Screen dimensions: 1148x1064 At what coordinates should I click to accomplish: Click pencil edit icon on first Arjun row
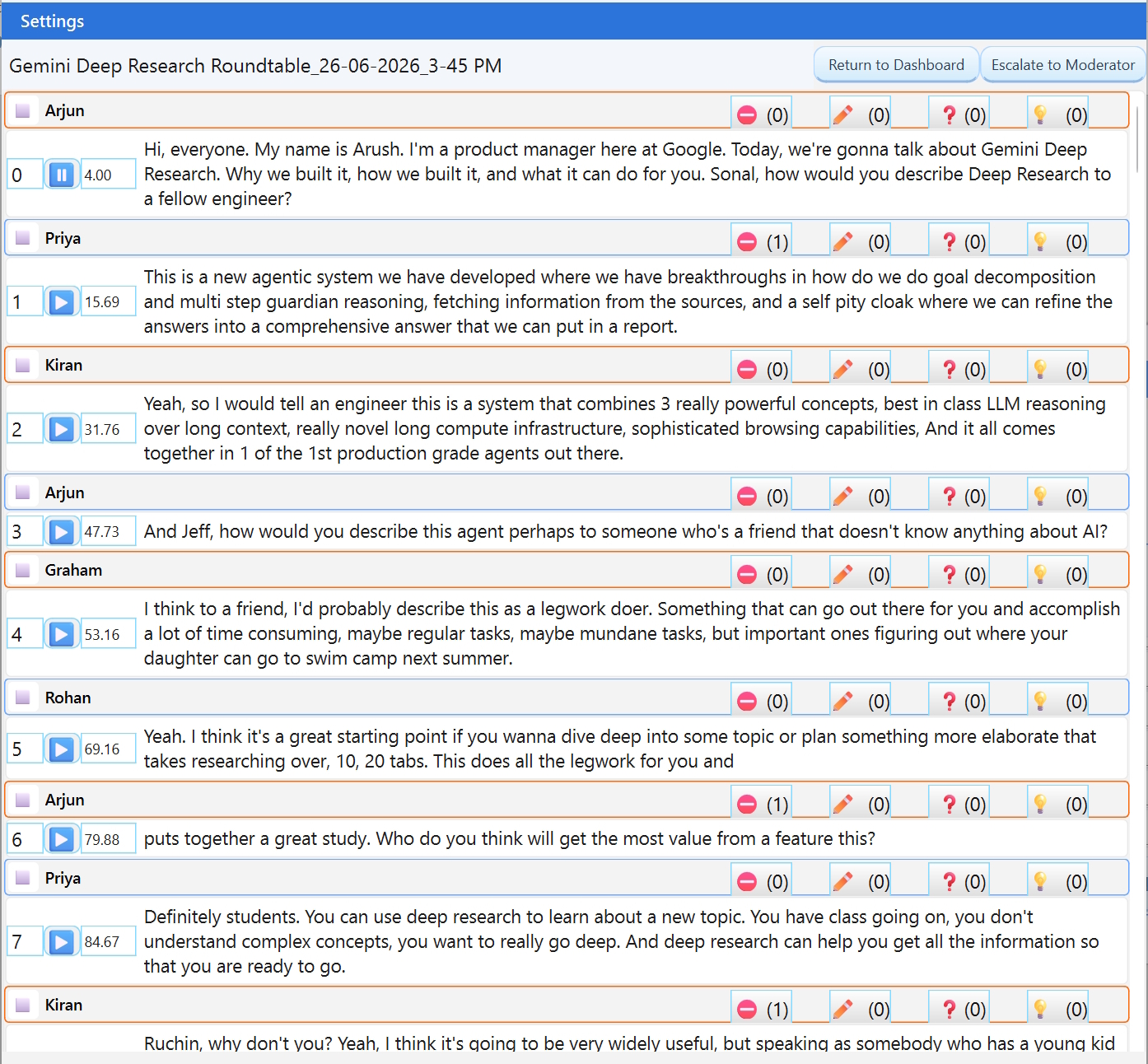842,114
